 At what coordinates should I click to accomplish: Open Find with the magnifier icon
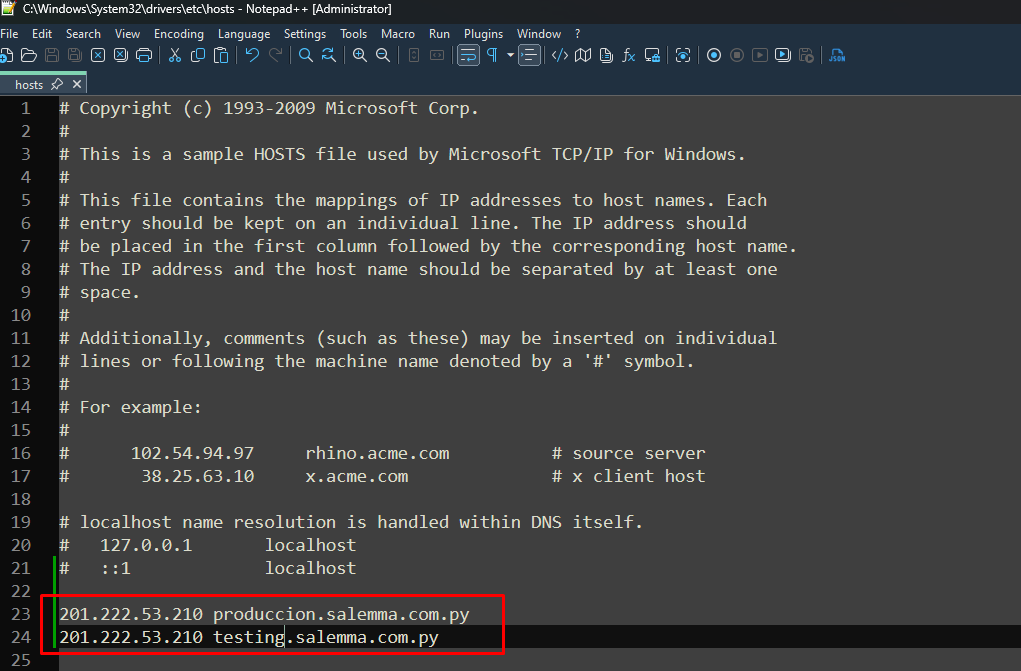coord(306,55)
